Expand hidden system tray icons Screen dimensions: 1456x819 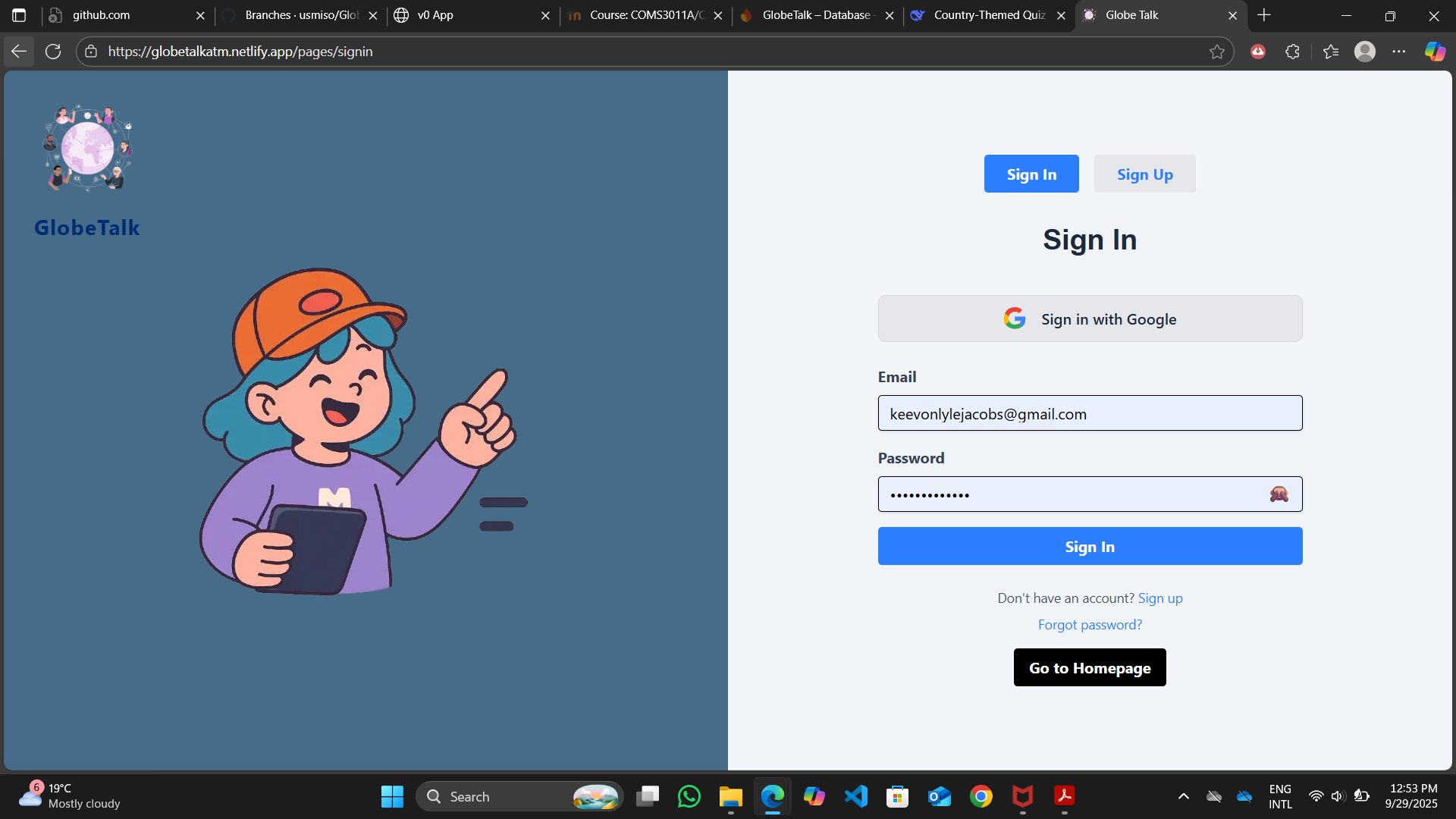[x=1182, y=796]
